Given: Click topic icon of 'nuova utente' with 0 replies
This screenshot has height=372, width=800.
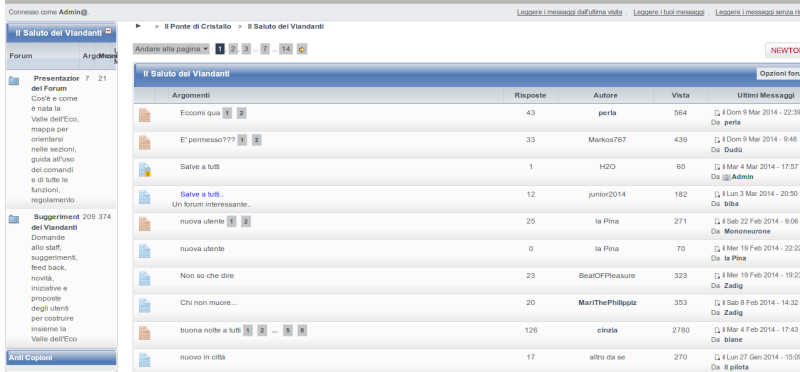Looking at the screenshot, I should [x=144, y=251].
